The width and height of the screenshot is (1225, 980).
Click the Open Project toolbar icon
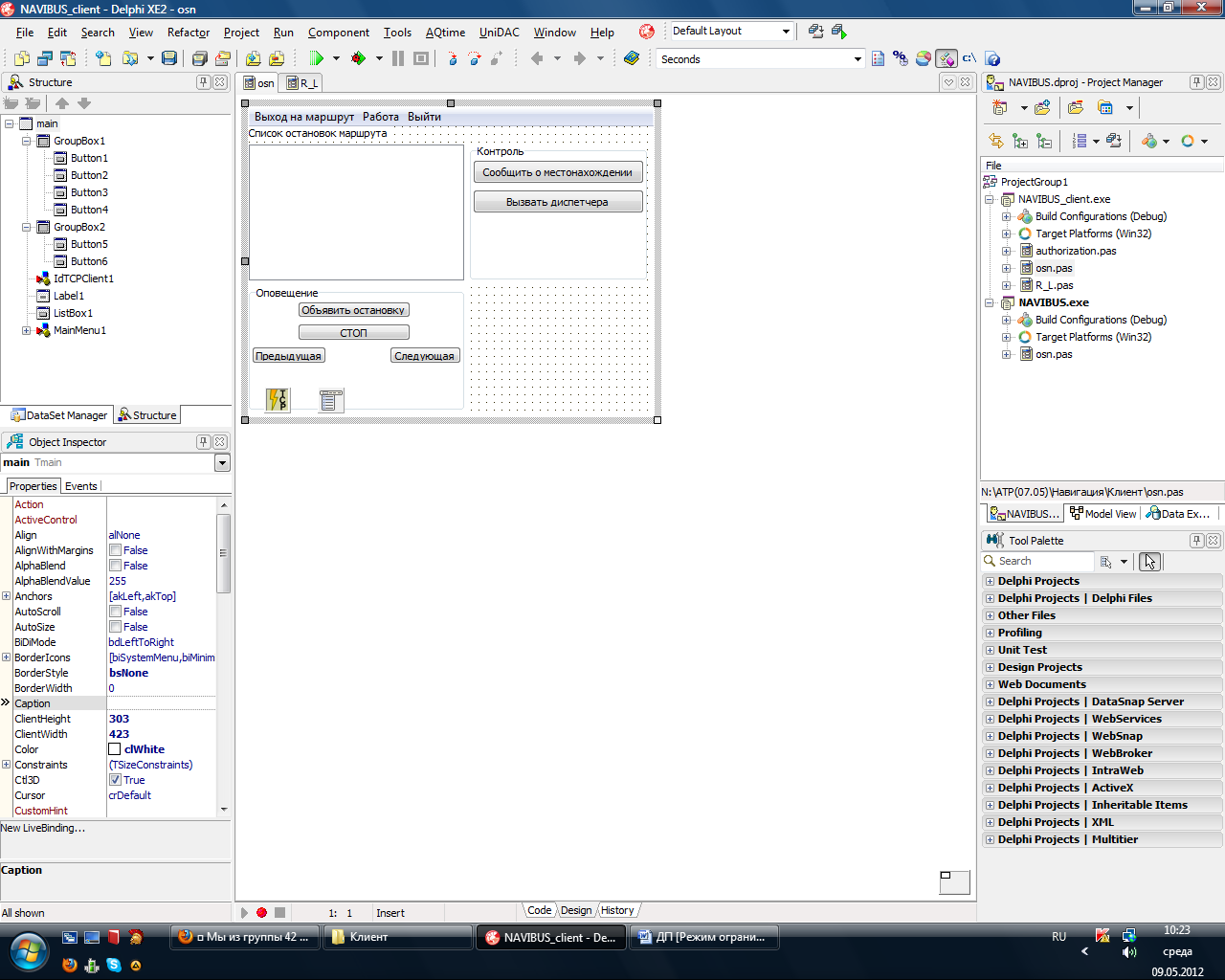(x=222, y=58)
